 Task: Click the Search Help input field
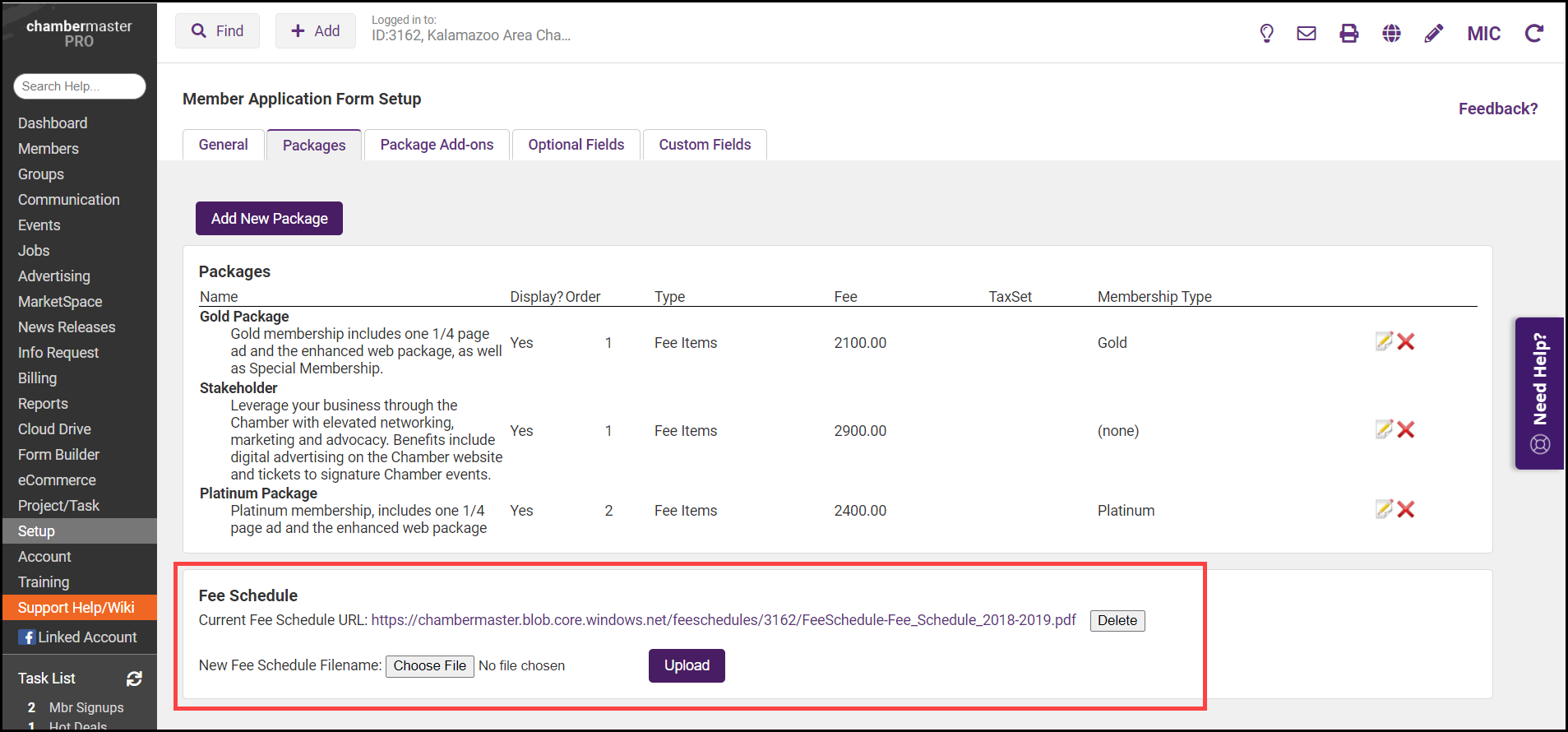click(x=80, y=86)
